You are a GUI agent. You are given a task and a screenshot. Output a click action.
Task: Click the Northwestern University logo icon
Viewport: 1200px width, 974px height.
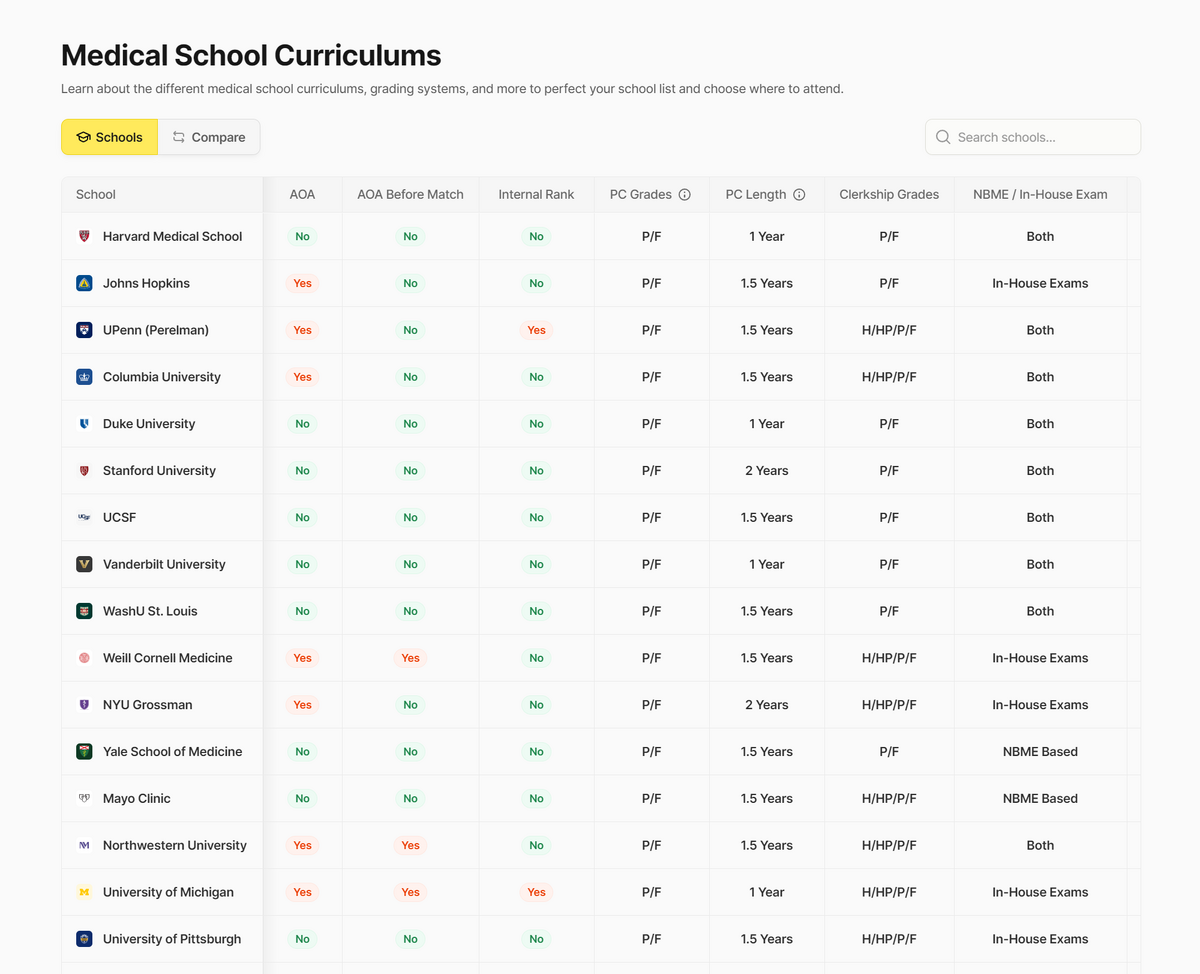84,846
